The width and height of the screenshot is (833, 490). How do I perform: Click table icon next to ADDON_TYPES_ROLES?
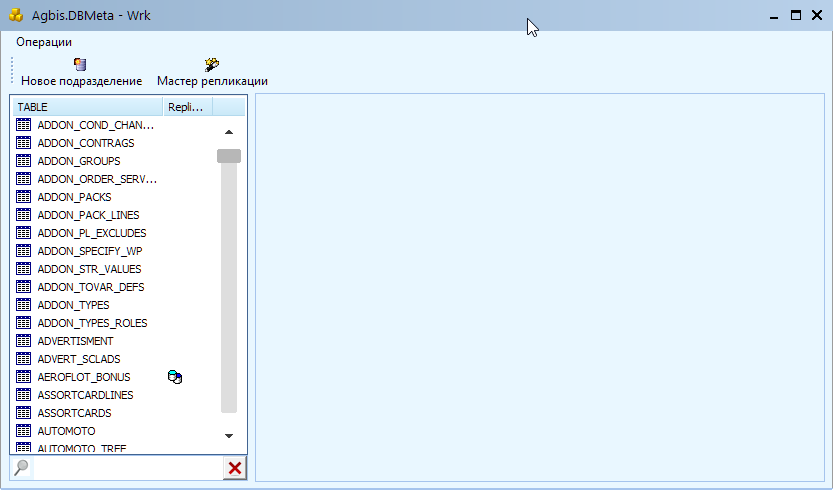(23, 323)
